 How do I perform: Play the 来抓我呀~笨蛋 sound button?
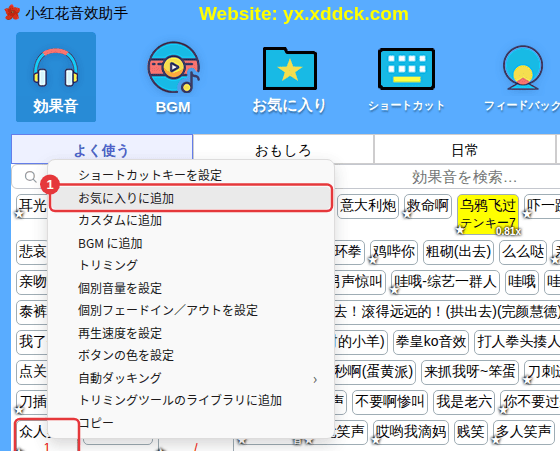pos(470,372)
